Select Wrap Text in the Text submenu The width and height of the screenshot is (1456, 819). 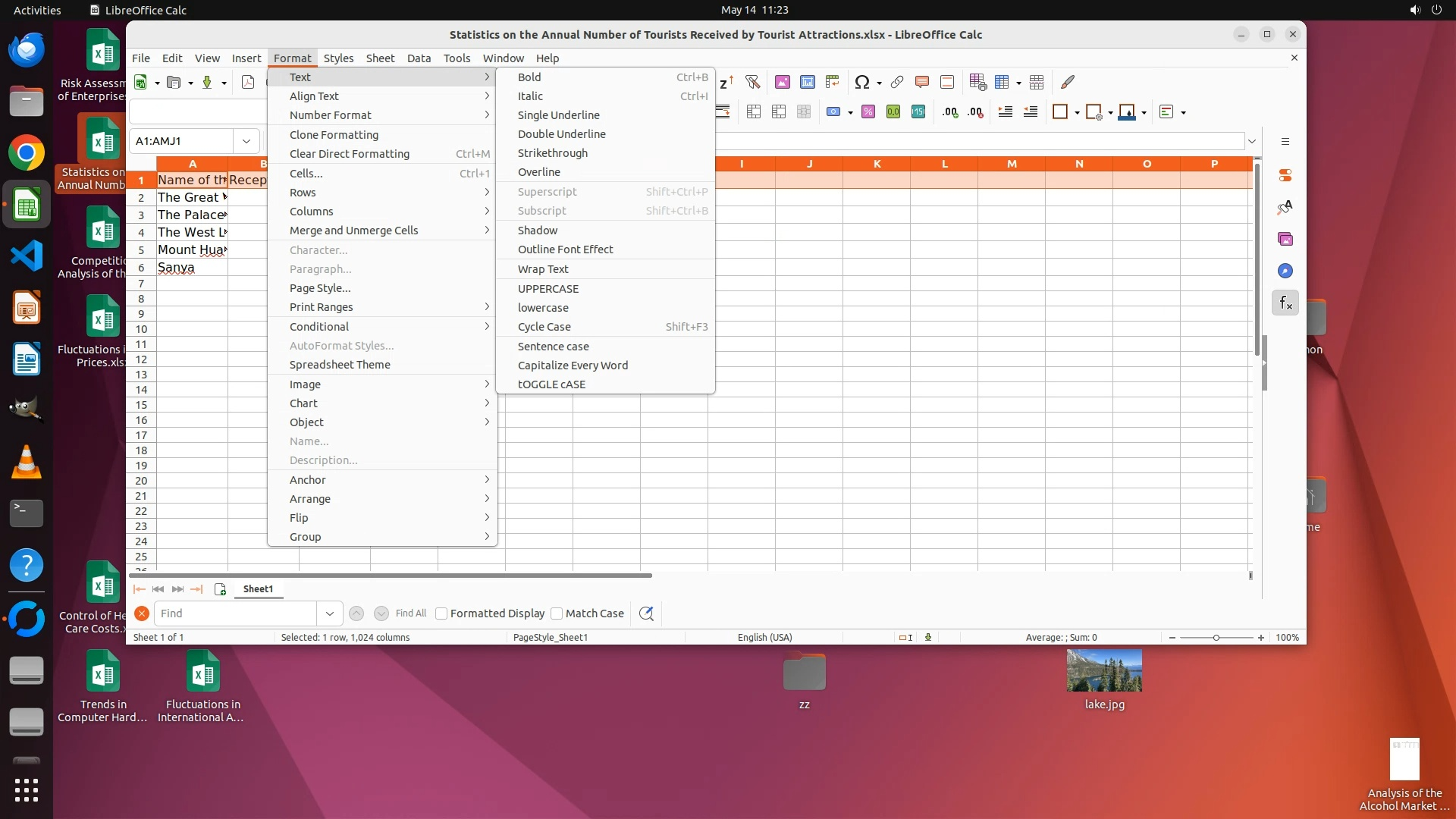point(543,269)
